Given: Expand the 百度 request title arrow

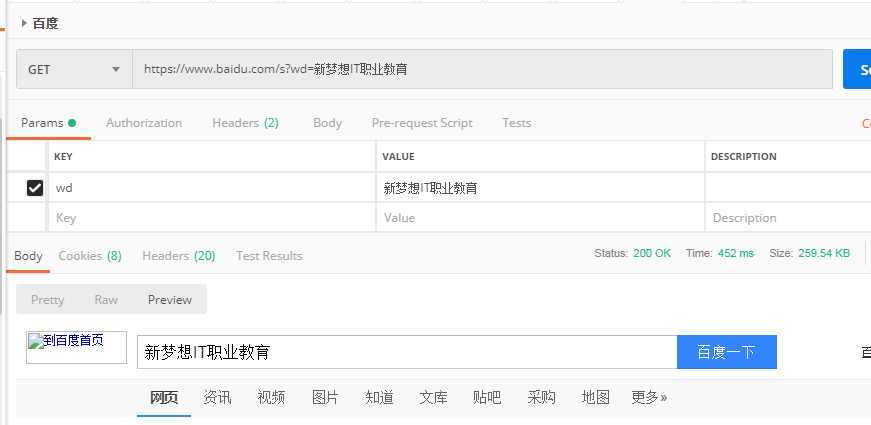Looking at the screenshot, I should point(24,23).
